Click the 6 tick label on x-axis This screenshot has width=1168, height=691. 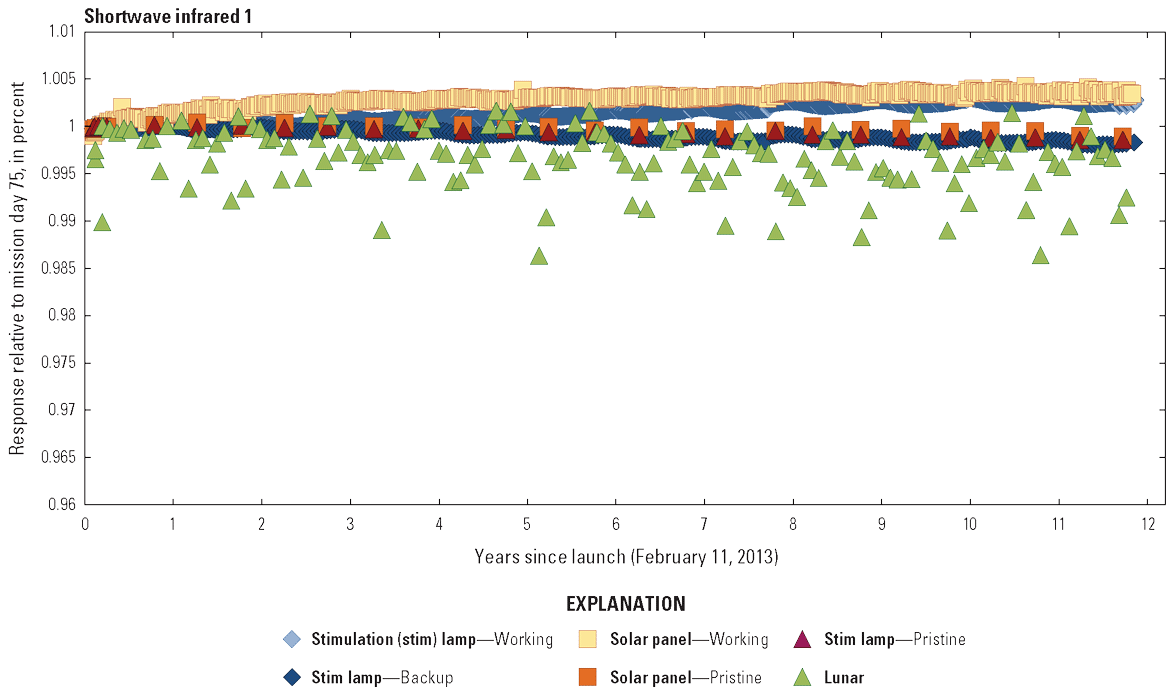pyautogui.click(x=616, y=524)
